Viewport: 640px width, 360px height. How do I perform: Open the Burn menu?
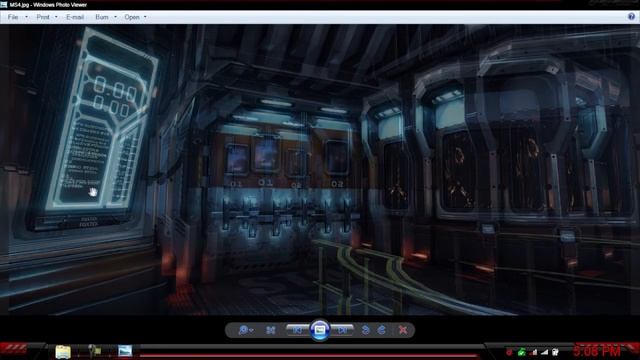click(x=102, y=17)
